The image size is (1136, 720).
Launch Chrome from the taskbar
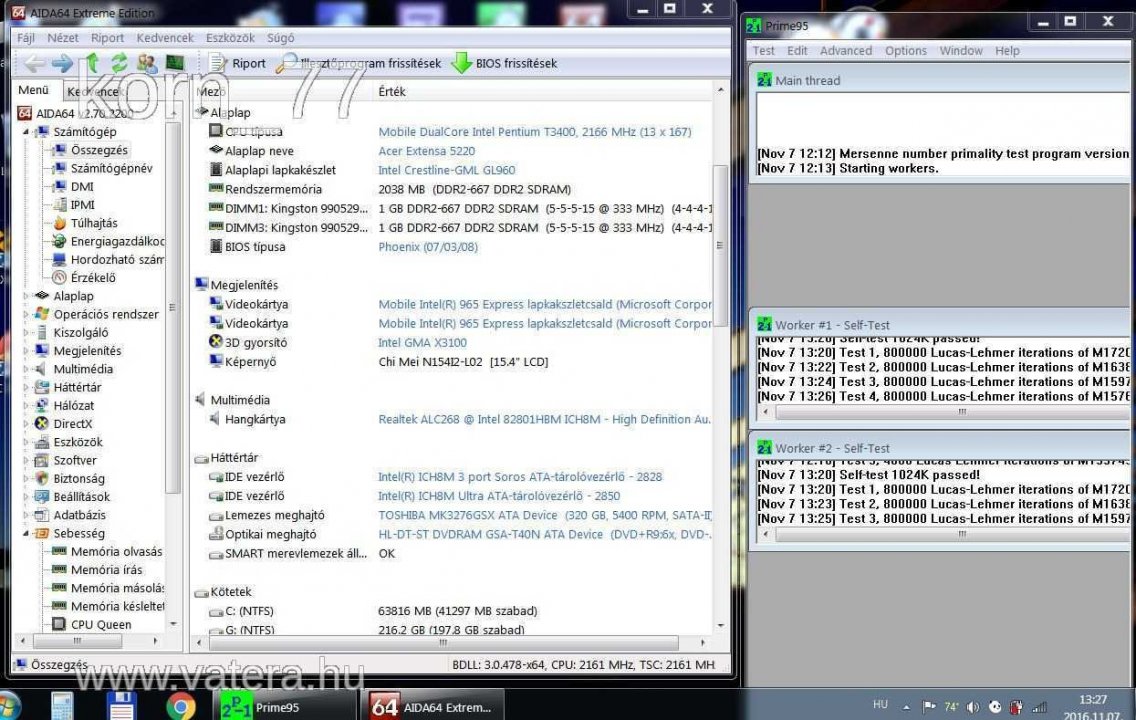tap(180, 706)
